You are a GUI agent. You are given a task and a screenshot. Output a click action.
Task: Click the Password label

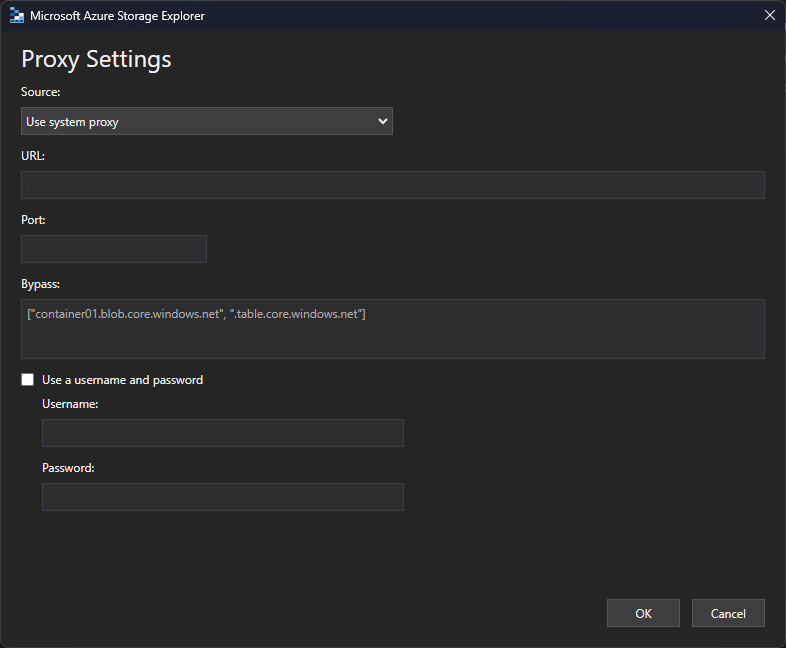(68, 468)
